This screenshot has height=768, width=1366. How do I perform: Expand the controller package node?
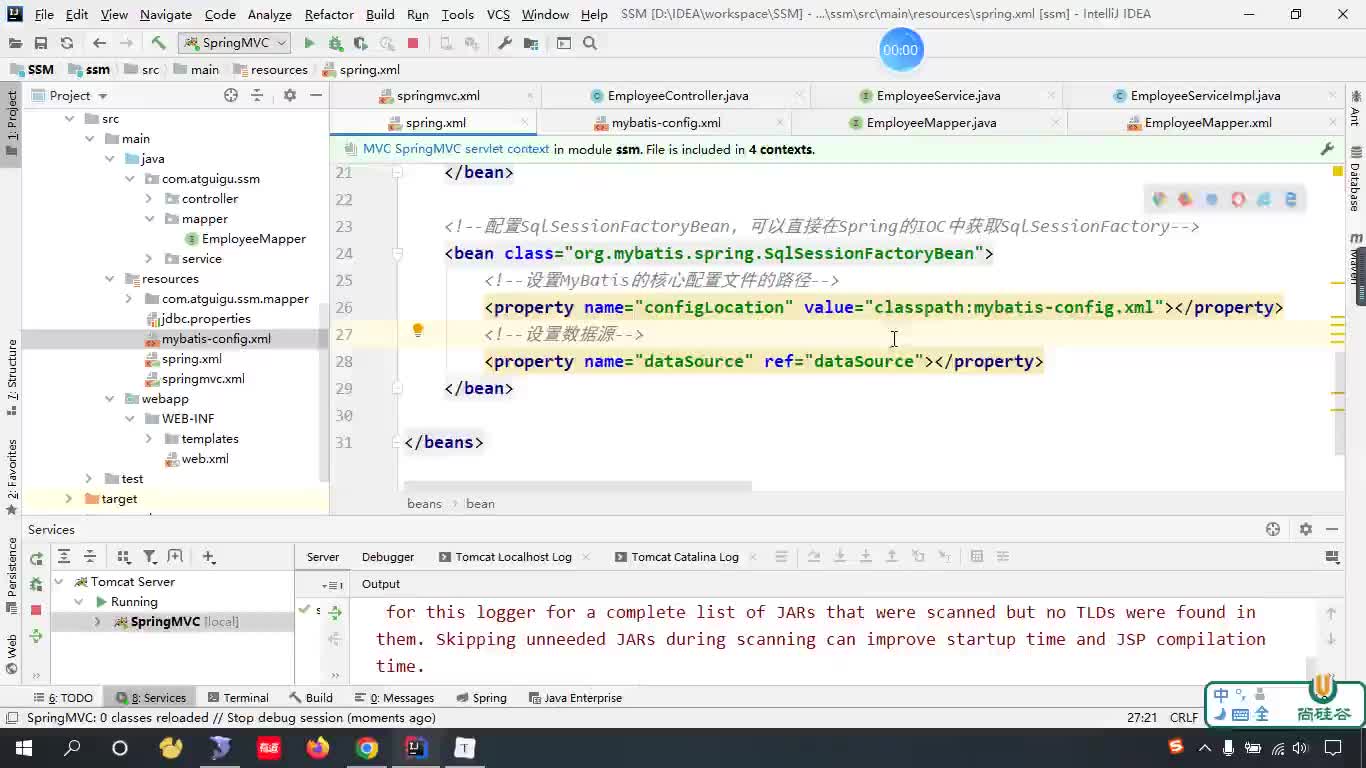149,199
